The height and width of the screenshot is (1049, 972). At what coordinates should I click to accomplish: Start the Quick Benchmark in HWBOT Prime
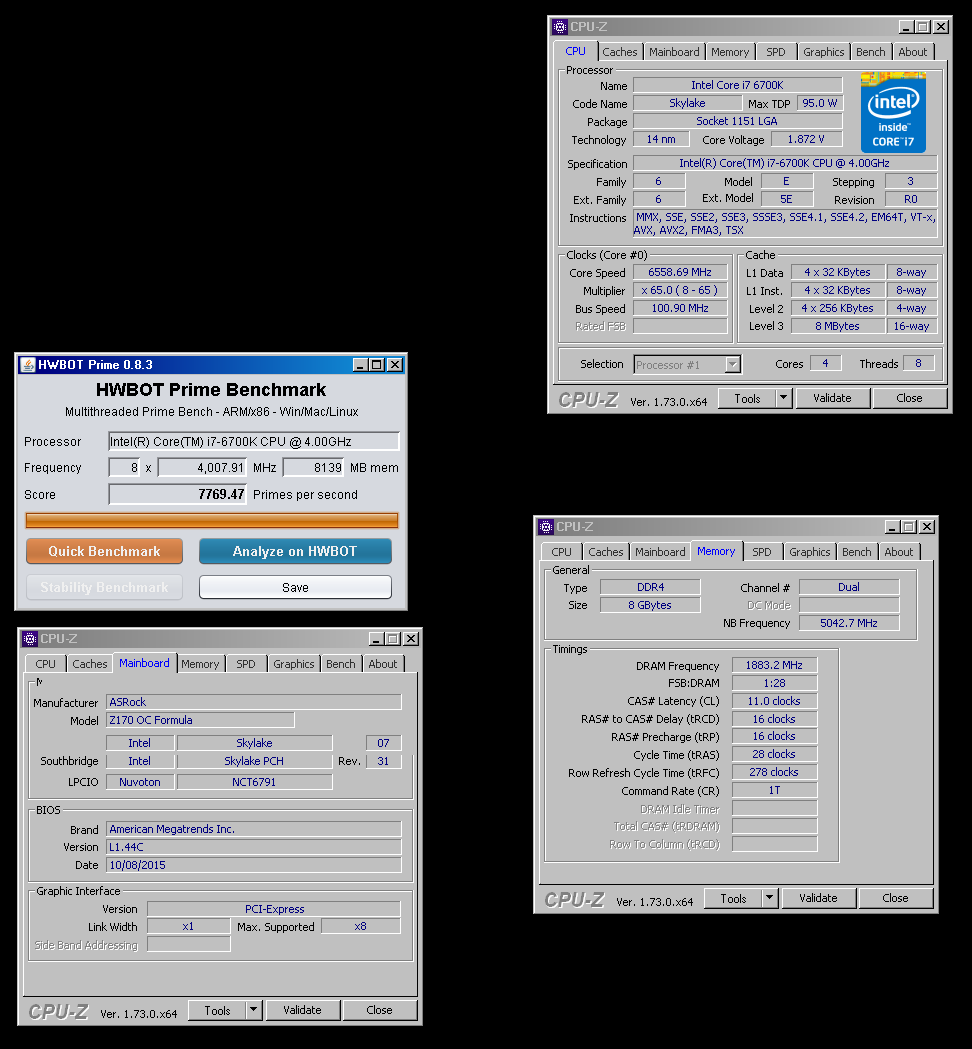104,551
